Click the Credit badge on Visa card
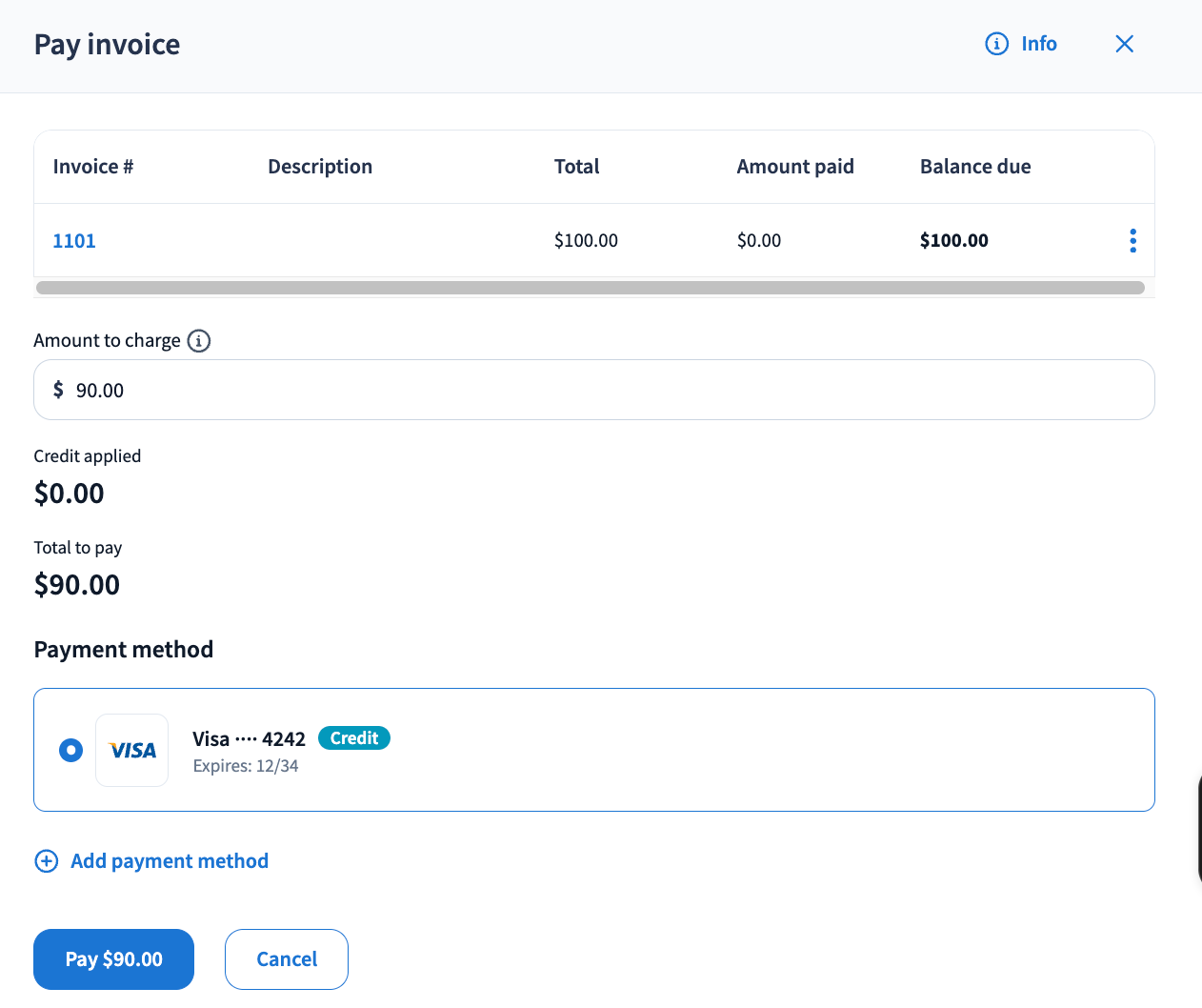The image size is (1202, 1008). click(x=354, y=738)
